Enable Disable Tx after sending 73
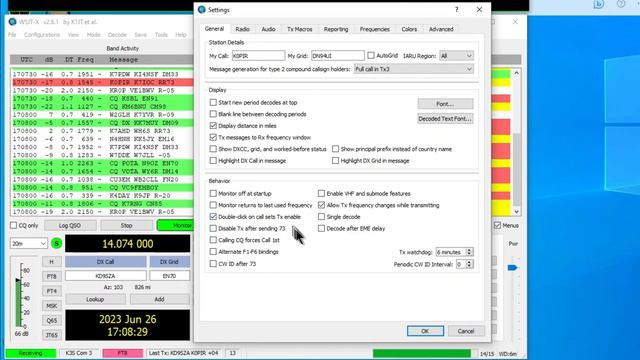Image resolution: width=640 pixels, height=360 pixels. [x=213, y=228]
